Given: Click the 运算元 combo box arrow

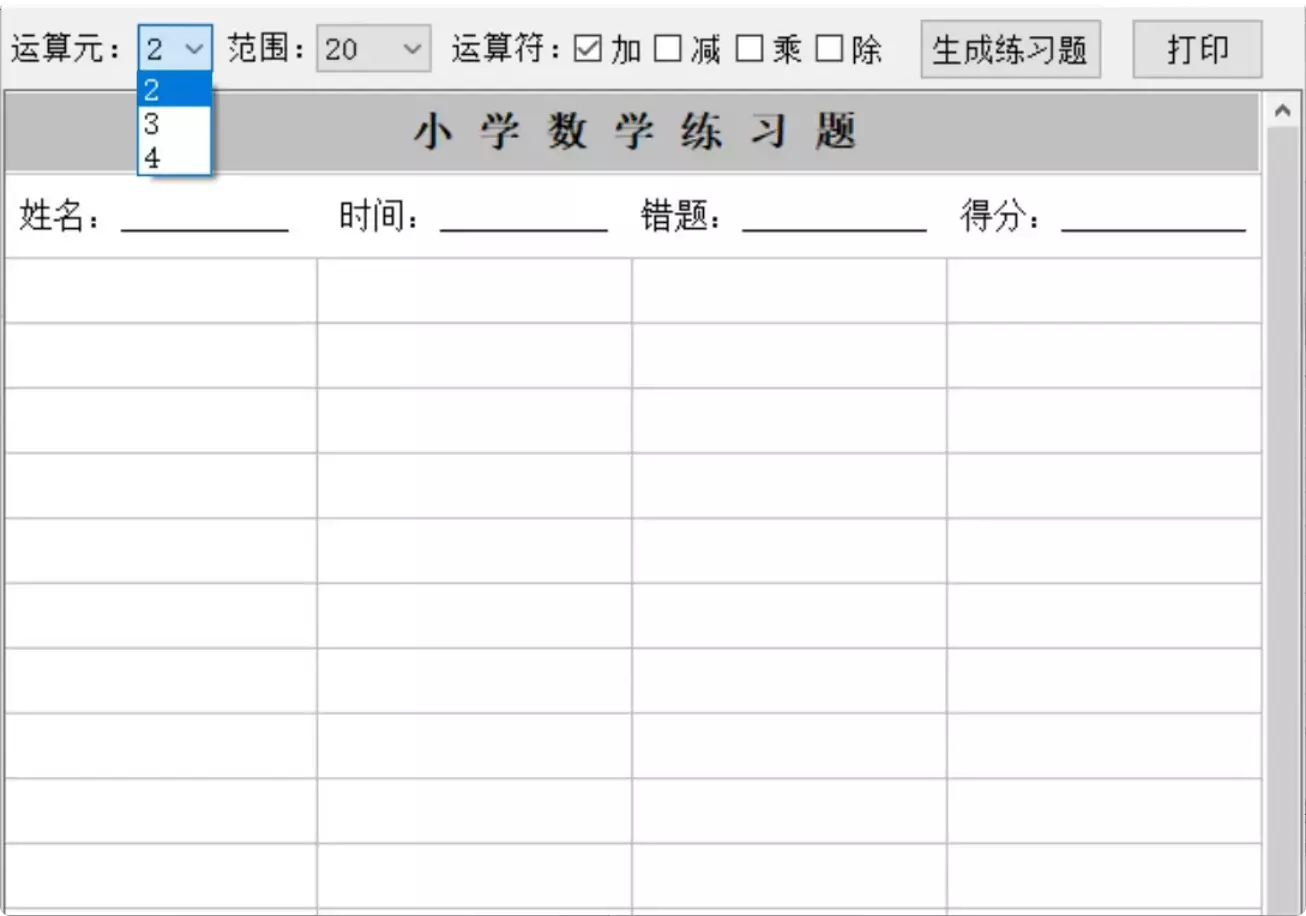Looking at the screenshot, I should [x=196, y=48].
